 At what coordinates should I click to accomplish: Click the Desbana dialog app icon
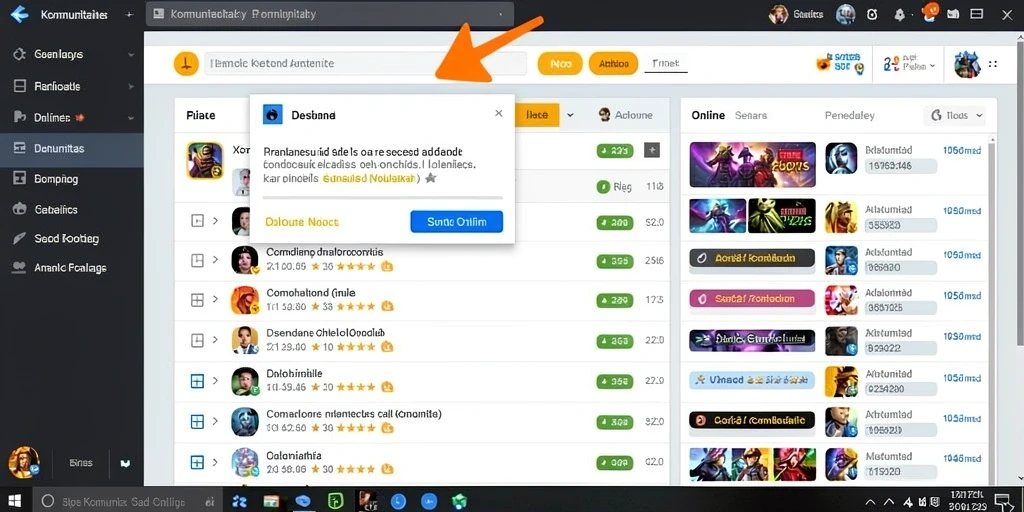272,114
